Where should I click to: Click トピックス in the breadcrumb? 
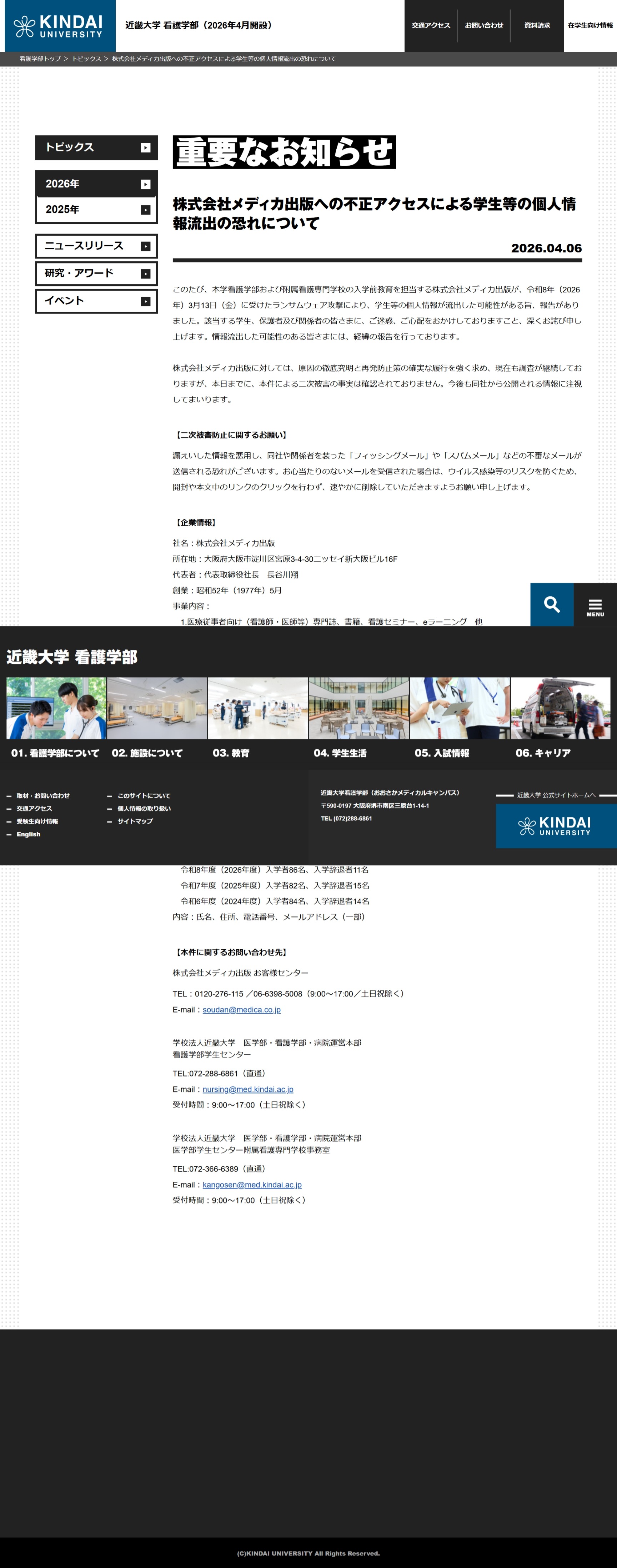(86, 59)
